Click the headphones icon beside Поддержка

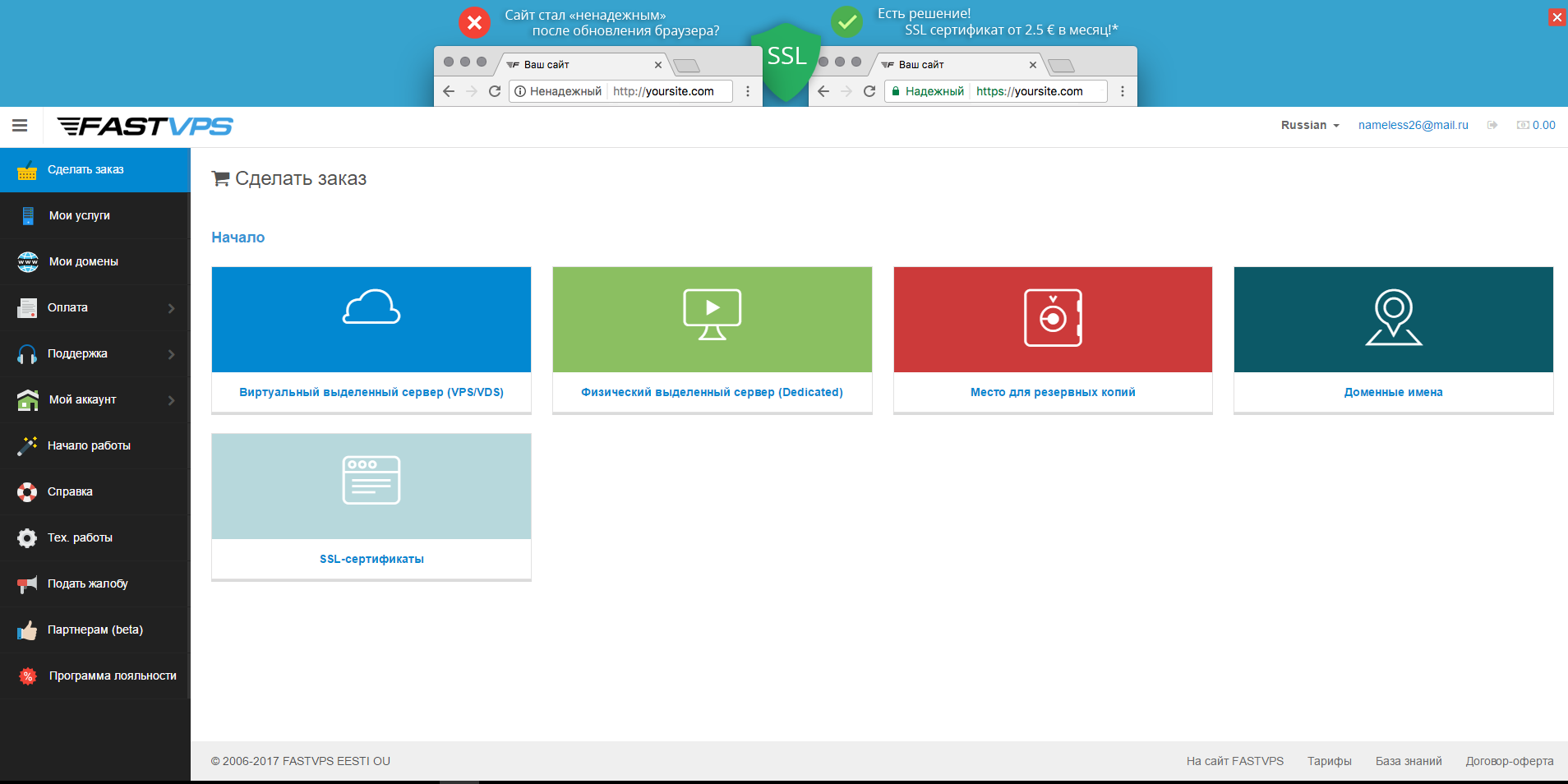(x=27, y=353)
